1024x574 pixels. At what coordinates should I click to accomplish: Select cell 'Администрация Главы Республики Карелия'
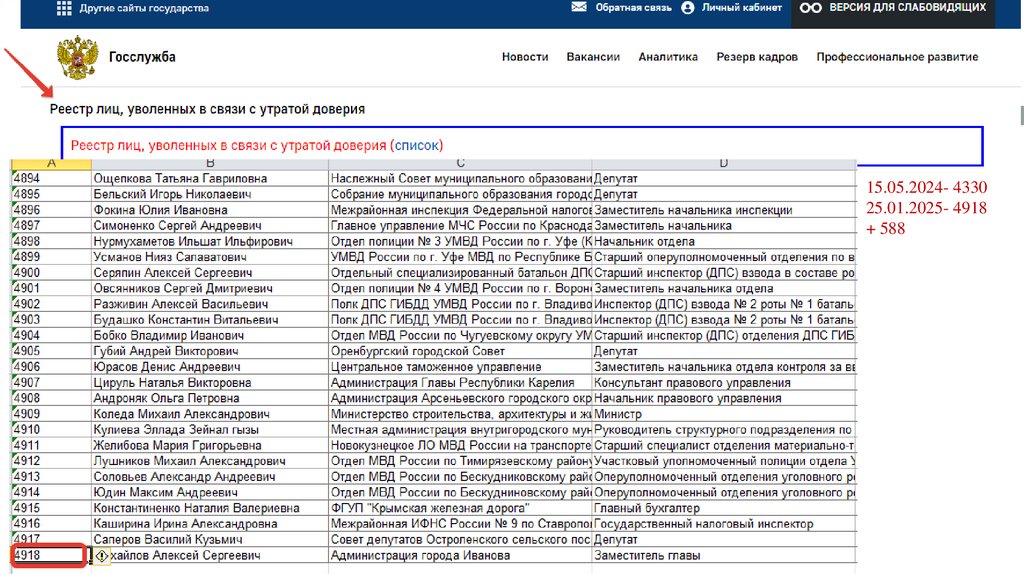pyautogui.click(x=460, y=382)
